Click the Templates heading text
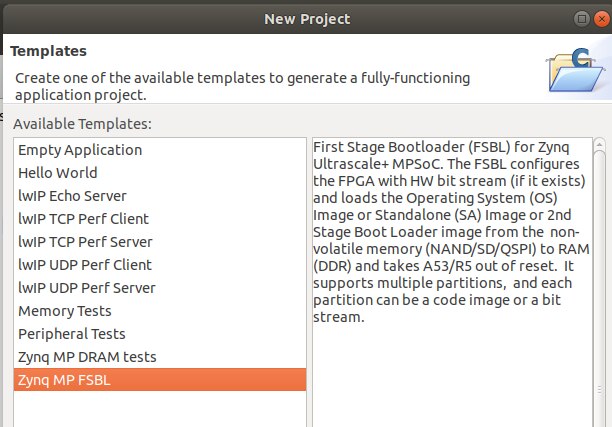 click(48, 51)
